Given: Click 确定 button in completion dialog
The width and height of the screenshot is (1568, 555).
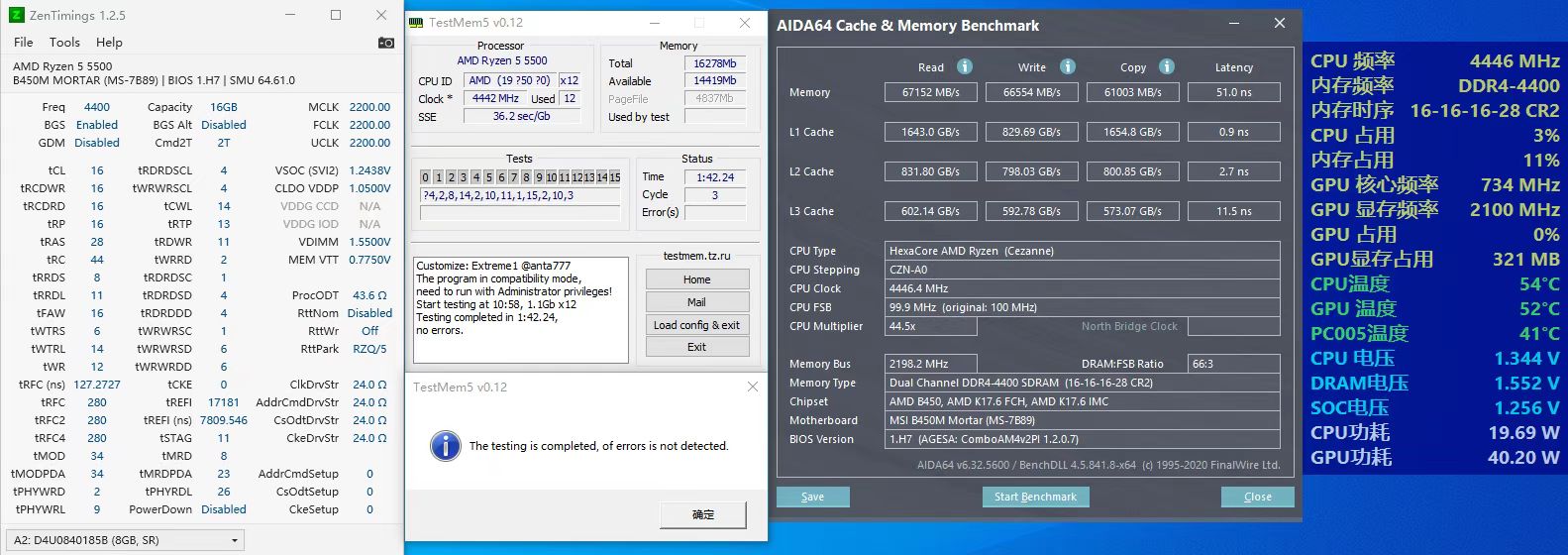Looking at the screenshot, I should pos(703,514).
